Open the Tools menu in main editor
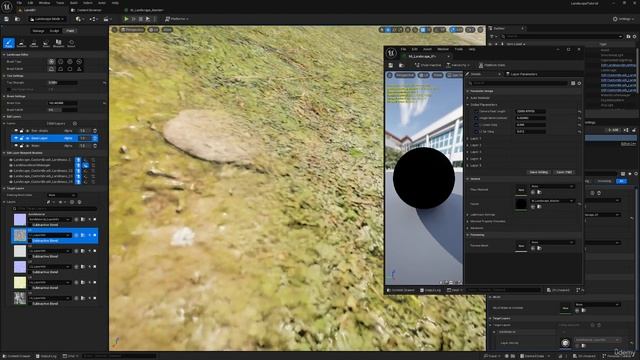 click(60, 3)
